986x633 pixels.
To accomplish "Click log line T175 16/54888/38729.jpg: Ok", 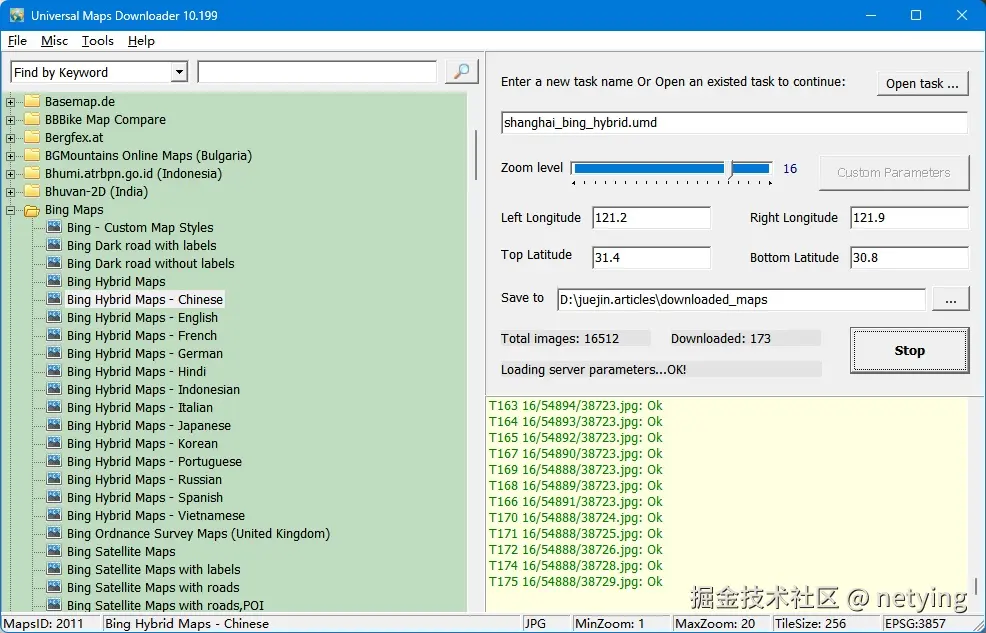I will 575,581.
